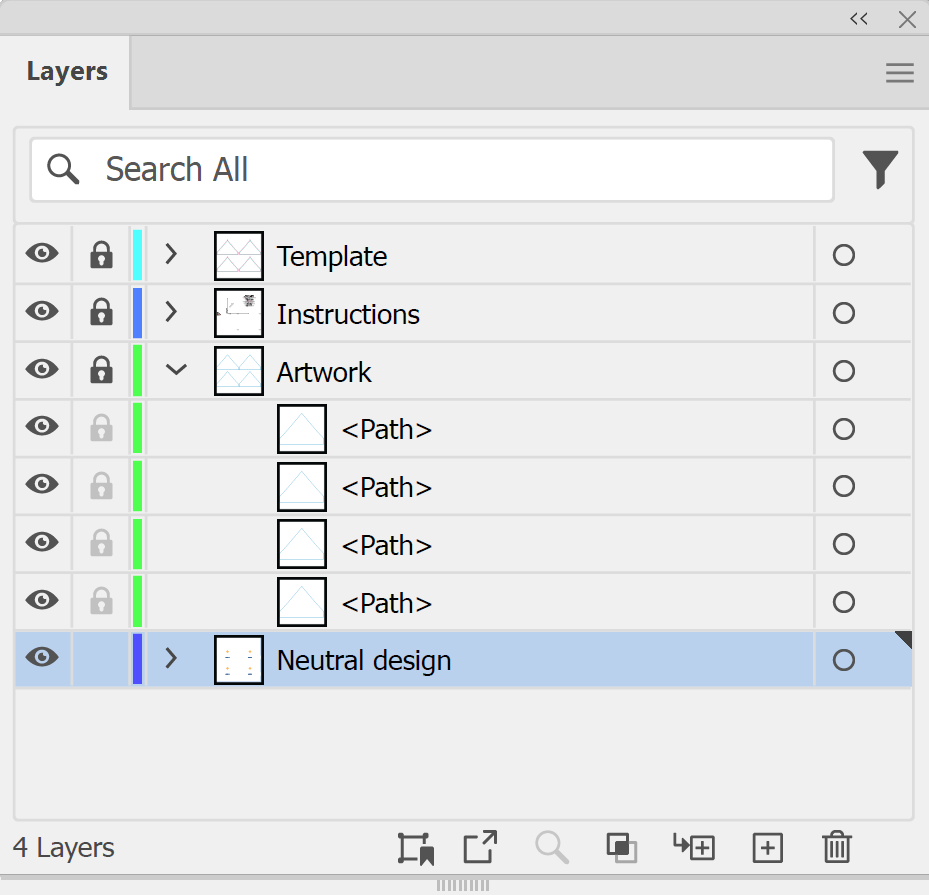Viewport: 929px width, 895px height.
Task: Toggle visibility of first Path item
Action: tap(42, 426)
